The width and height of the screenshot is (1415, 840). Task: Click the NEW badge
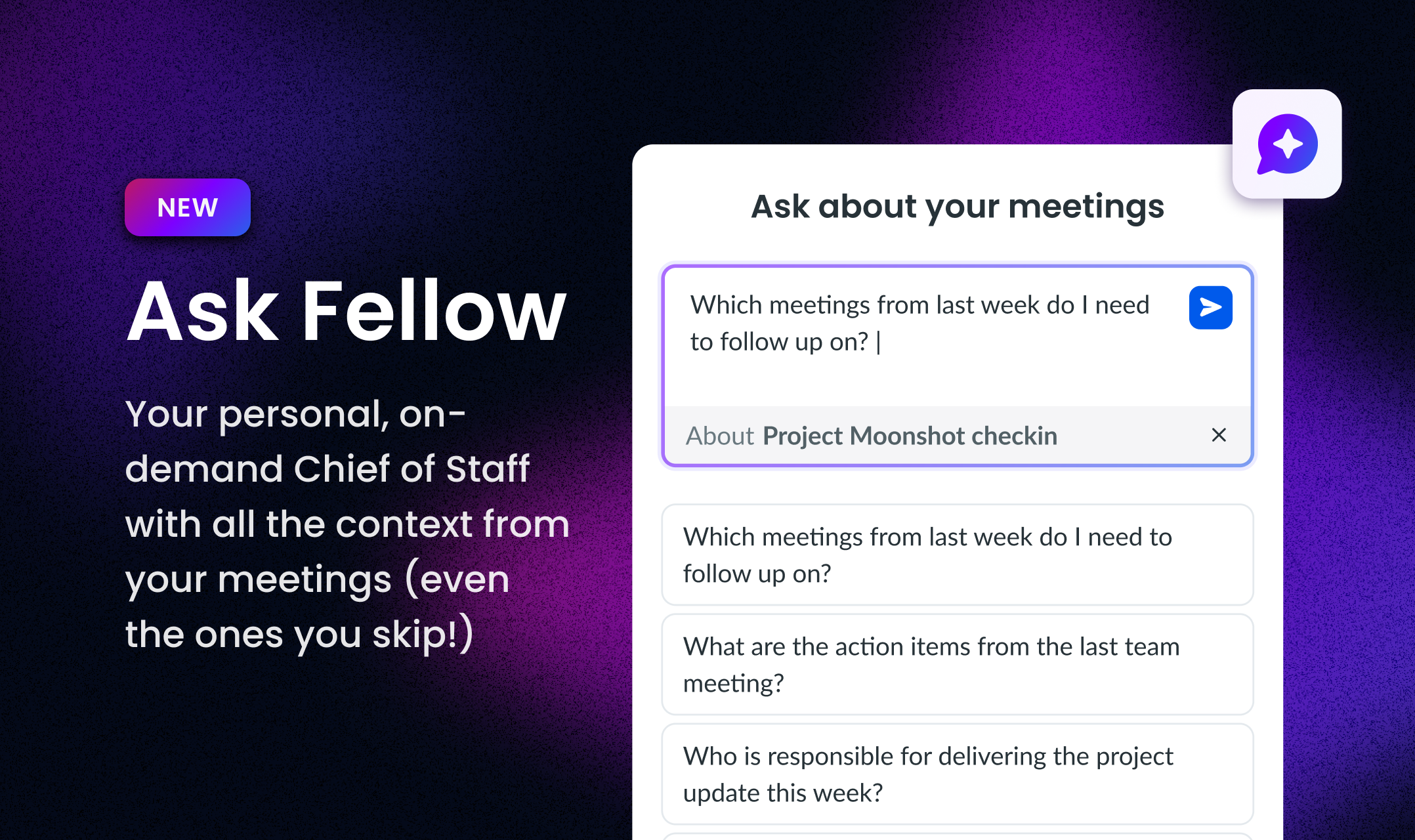click(187, 207)
